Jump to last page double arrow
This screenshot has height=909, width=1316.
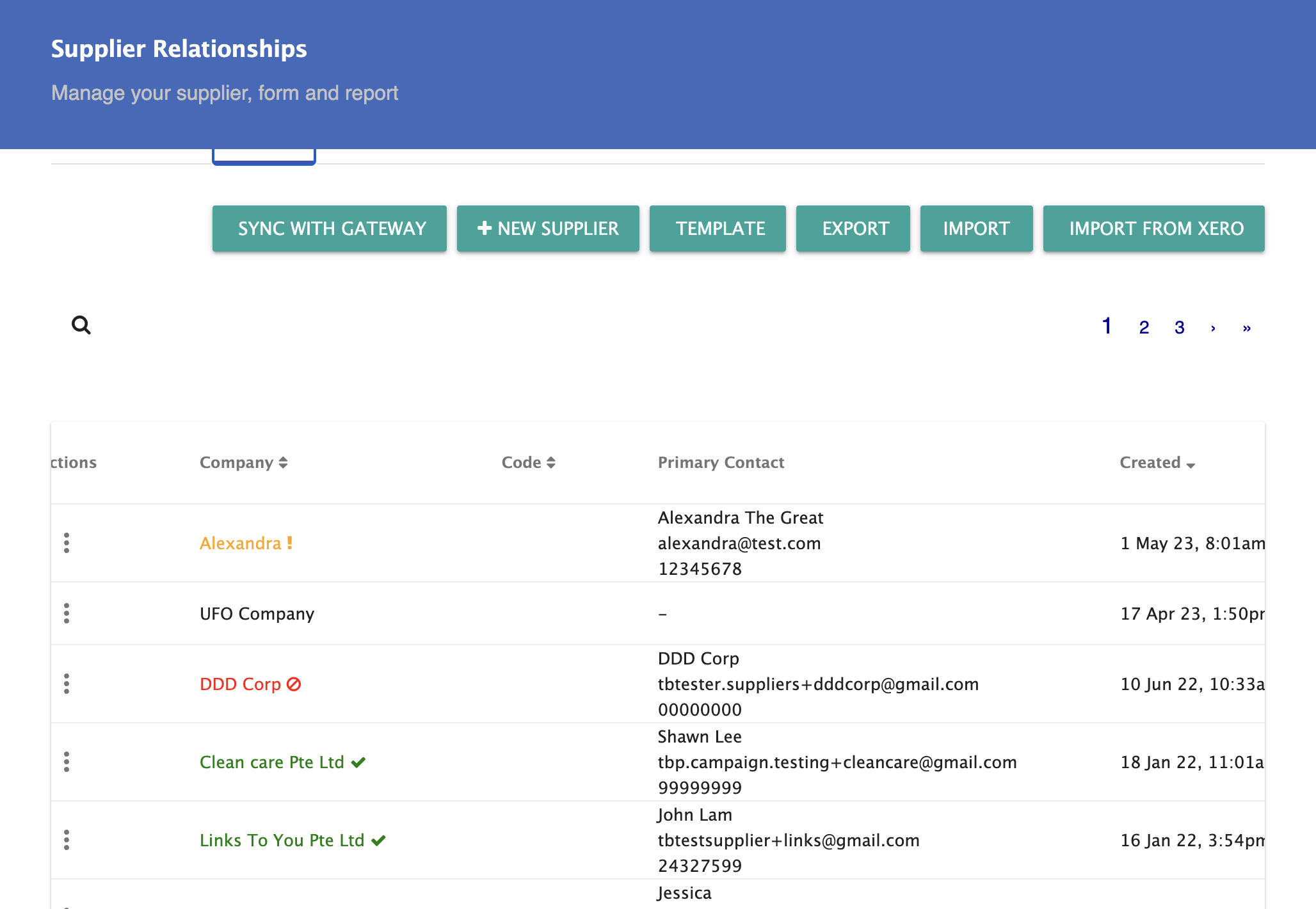[x=1247, y=328]
